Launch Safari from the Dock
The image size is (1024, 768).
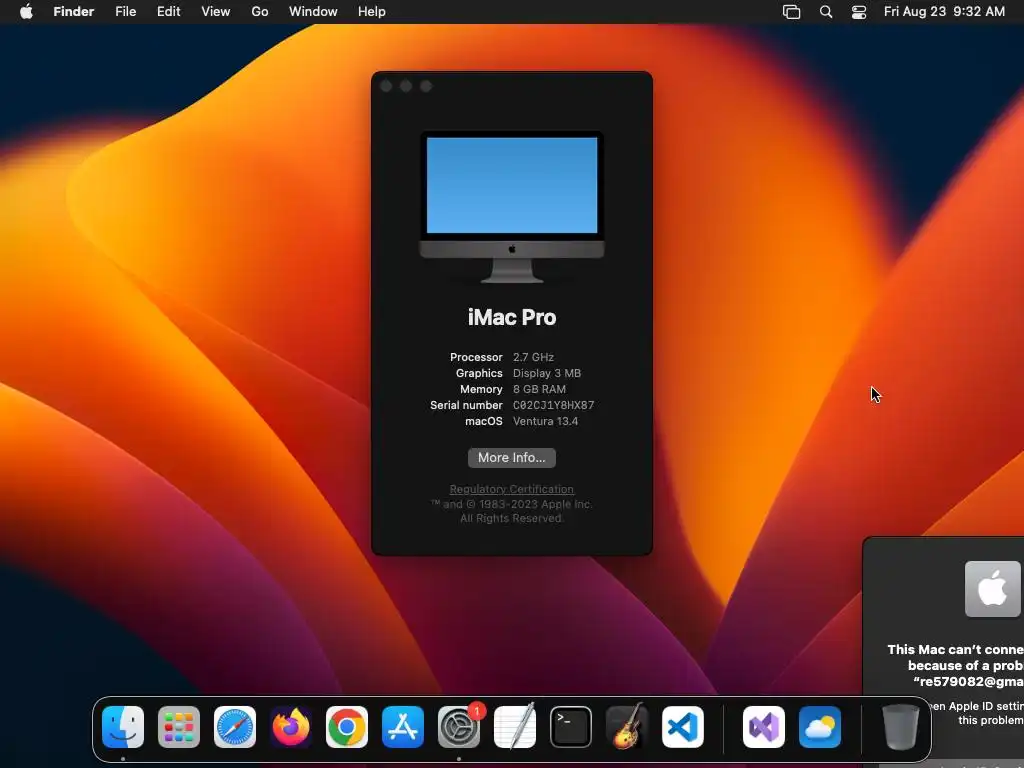coord(235,727)
